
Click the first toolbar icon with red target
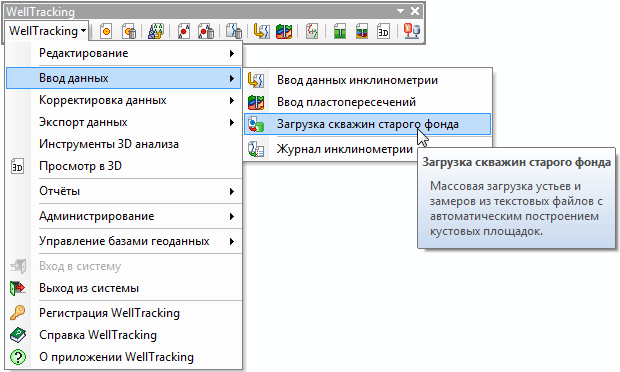(x=106, y=31)
